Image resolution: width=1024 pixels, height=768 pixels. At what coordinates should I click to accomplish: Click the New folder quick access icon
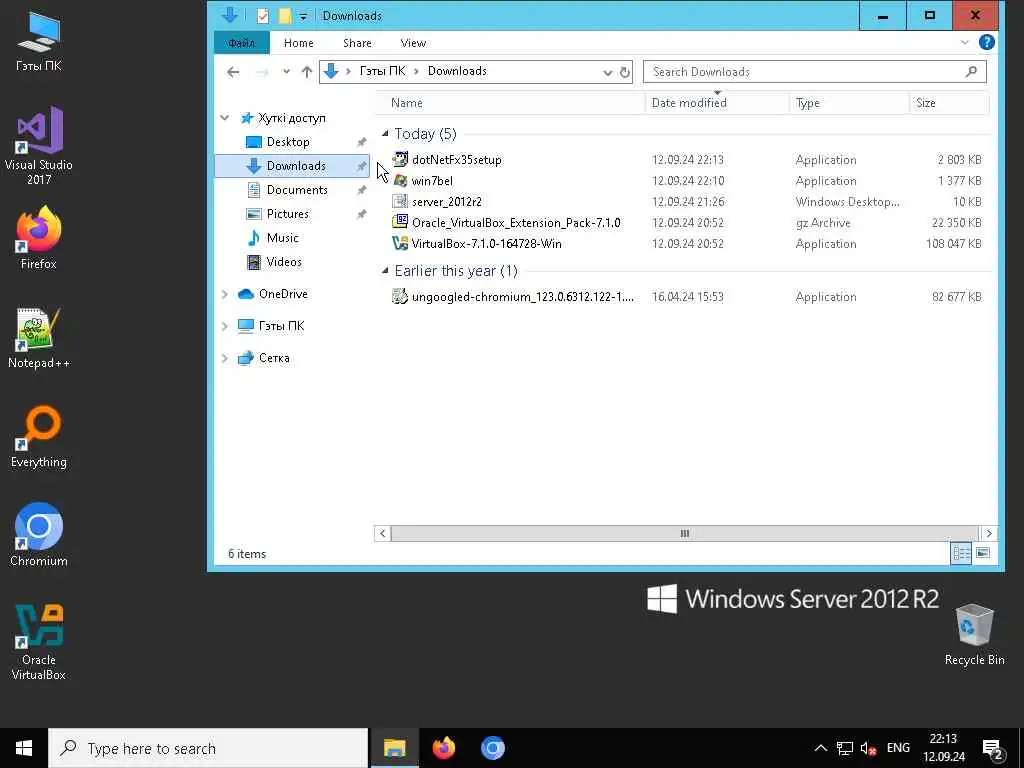coord(285,16)
